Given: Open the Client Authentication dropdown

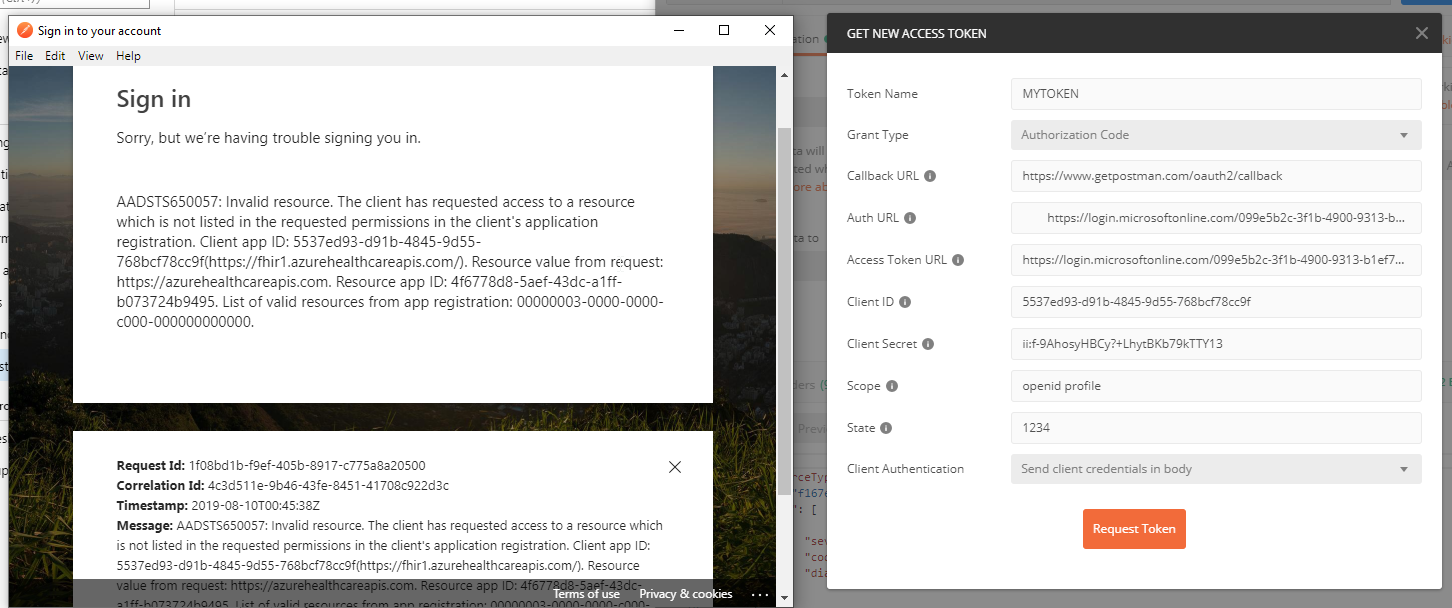Looking at the screenshot, I should point(1215,468).
